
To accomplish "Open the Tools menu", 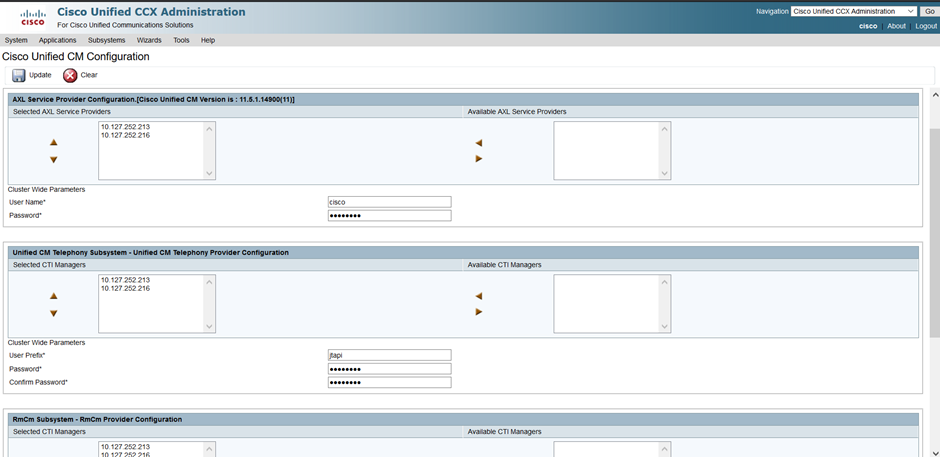I will (x=182, y=40).
